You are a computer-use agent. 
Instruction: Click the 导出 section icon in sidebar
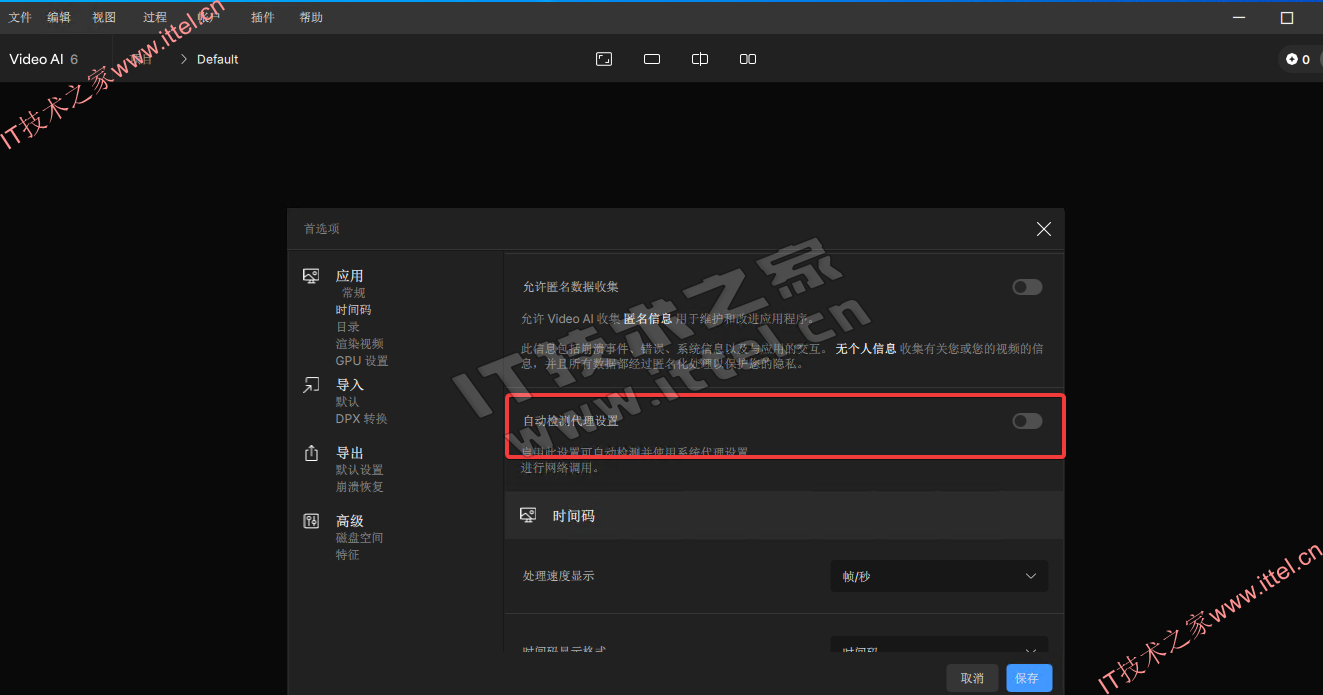click(311, 453)
